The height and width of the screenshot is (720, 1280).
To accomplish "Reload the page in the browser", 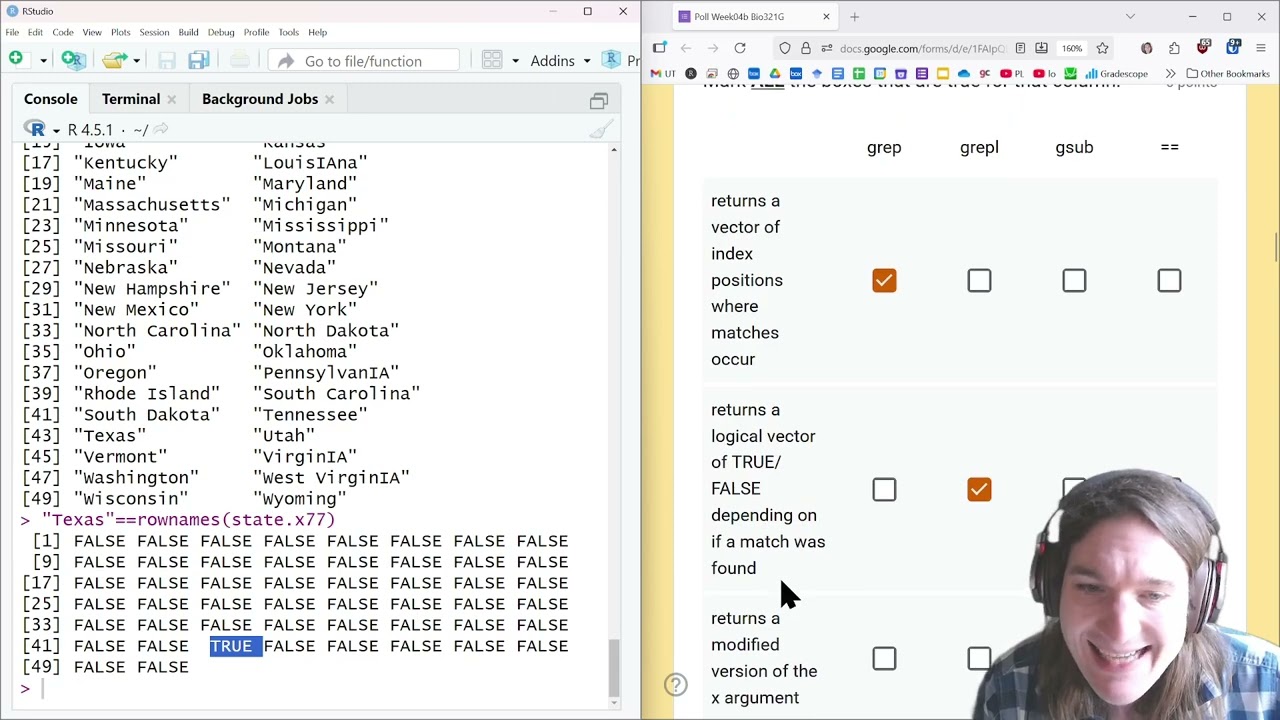I will [x=740, y=48].
